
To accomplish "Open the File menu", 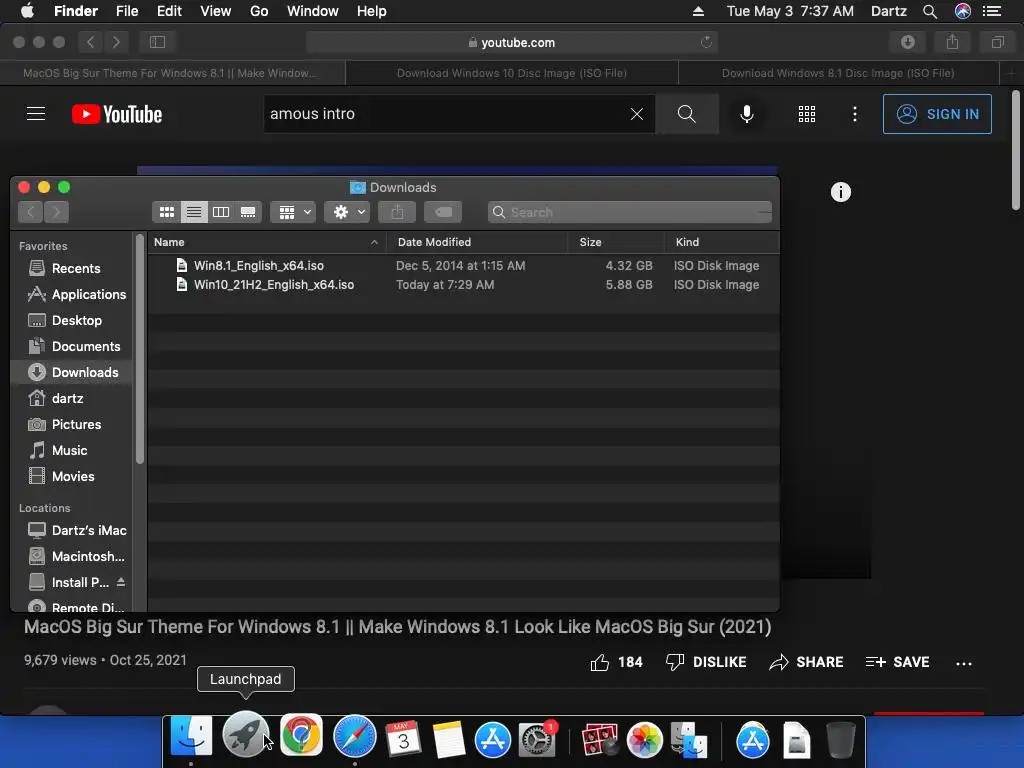I will click(127, 11).
